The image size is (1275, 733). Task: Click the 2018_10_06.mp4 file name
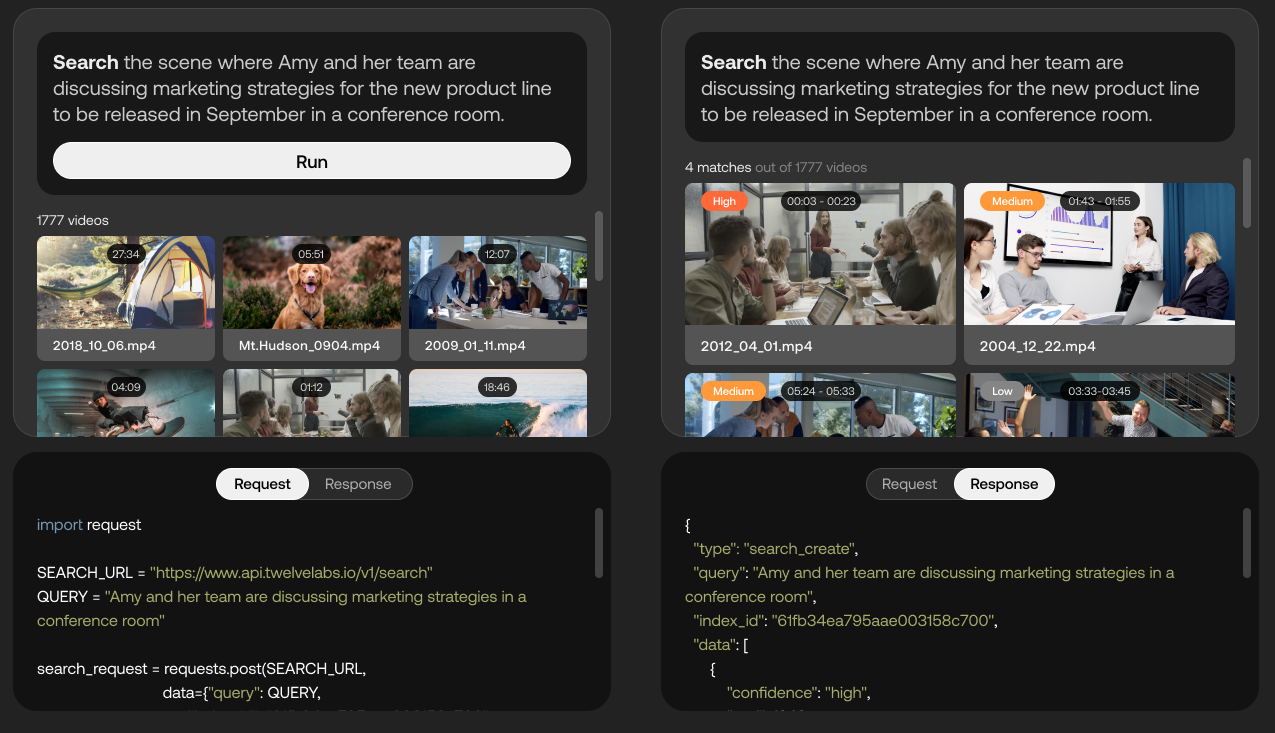tap(104, 345)
